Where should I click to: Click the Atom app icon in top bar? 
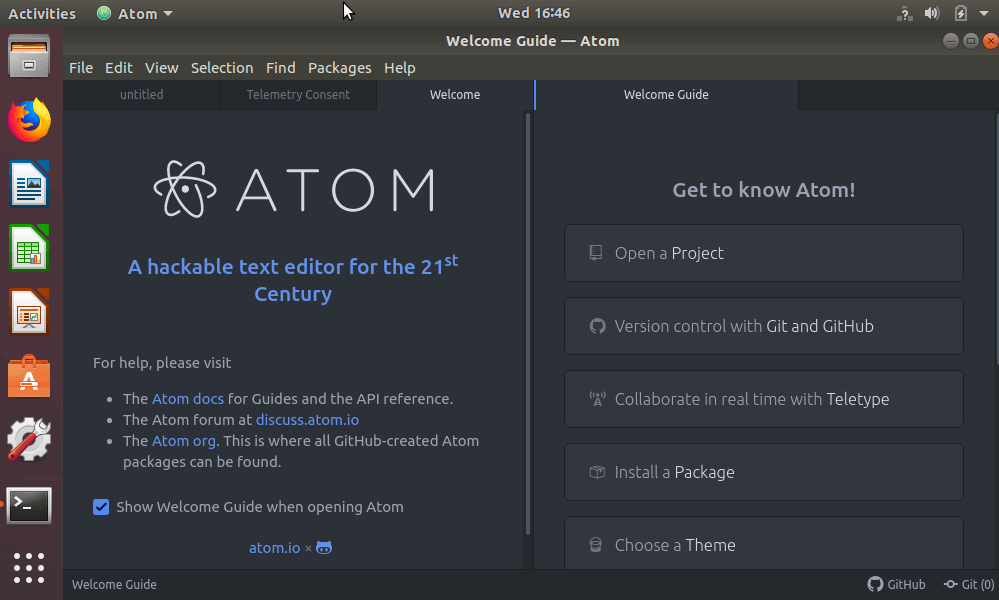[x=104, y=13]
